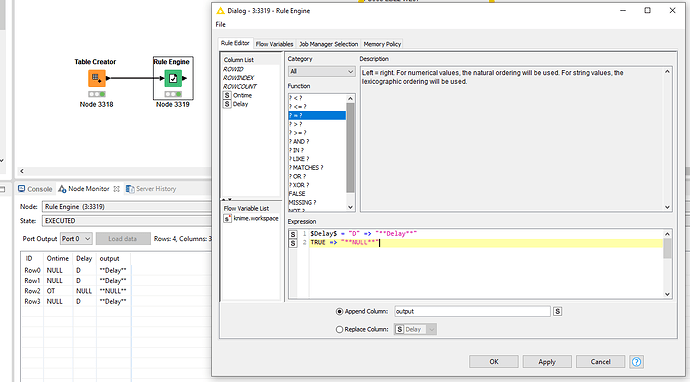The height and width of the screenshot is (382, 690).
Task: Click the Node Monitor tab icon
Action: pyautogui.click(x=62, y=189)
